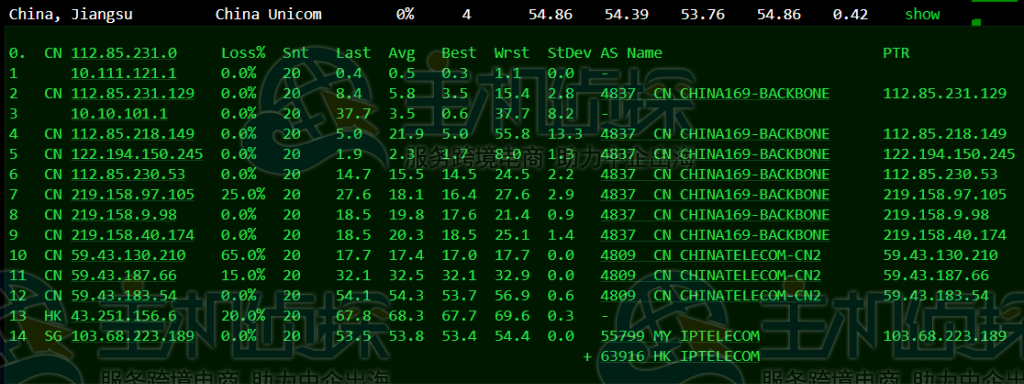Click the 4809 CN CHINATELECOM-CN2 link in hop 10

click(x=711, y=256)
